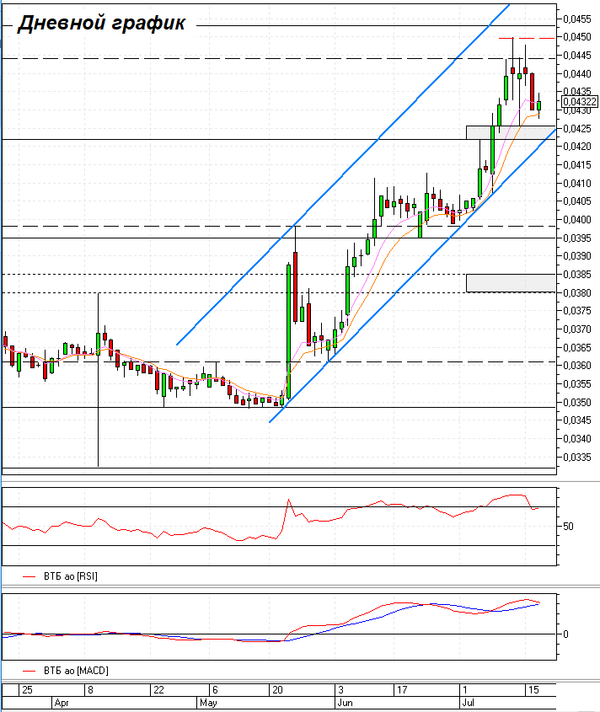Click date label 1 on time axis
Screen dimensions: 600x712
coord(465,690)
